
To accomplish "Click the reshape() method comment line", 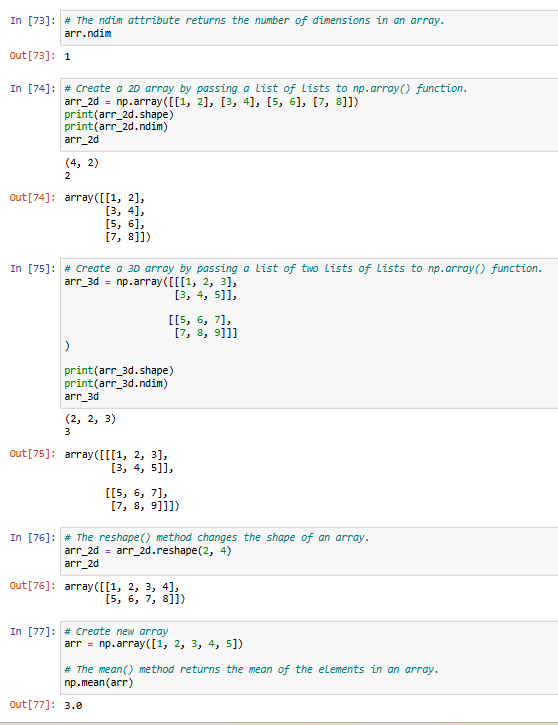I will point(217,537).
